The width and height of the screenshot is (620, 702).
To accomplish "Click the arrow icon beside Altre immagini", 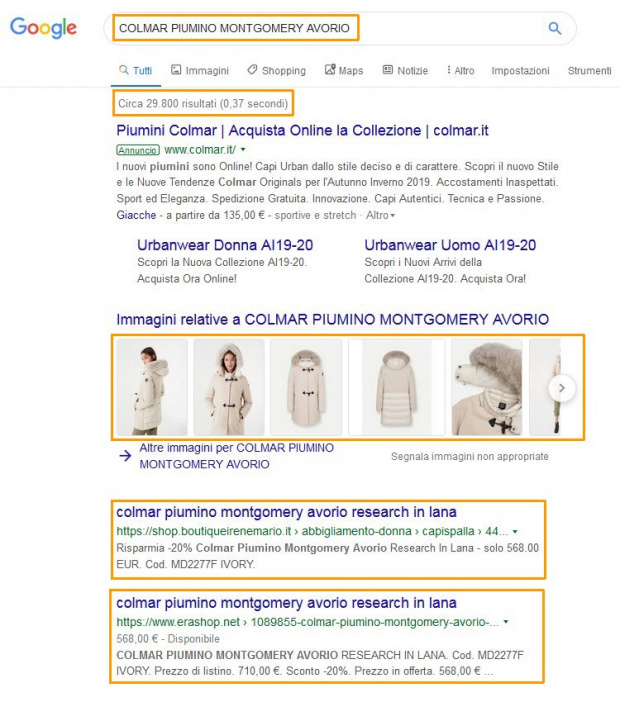I will (x=125, y=456).
